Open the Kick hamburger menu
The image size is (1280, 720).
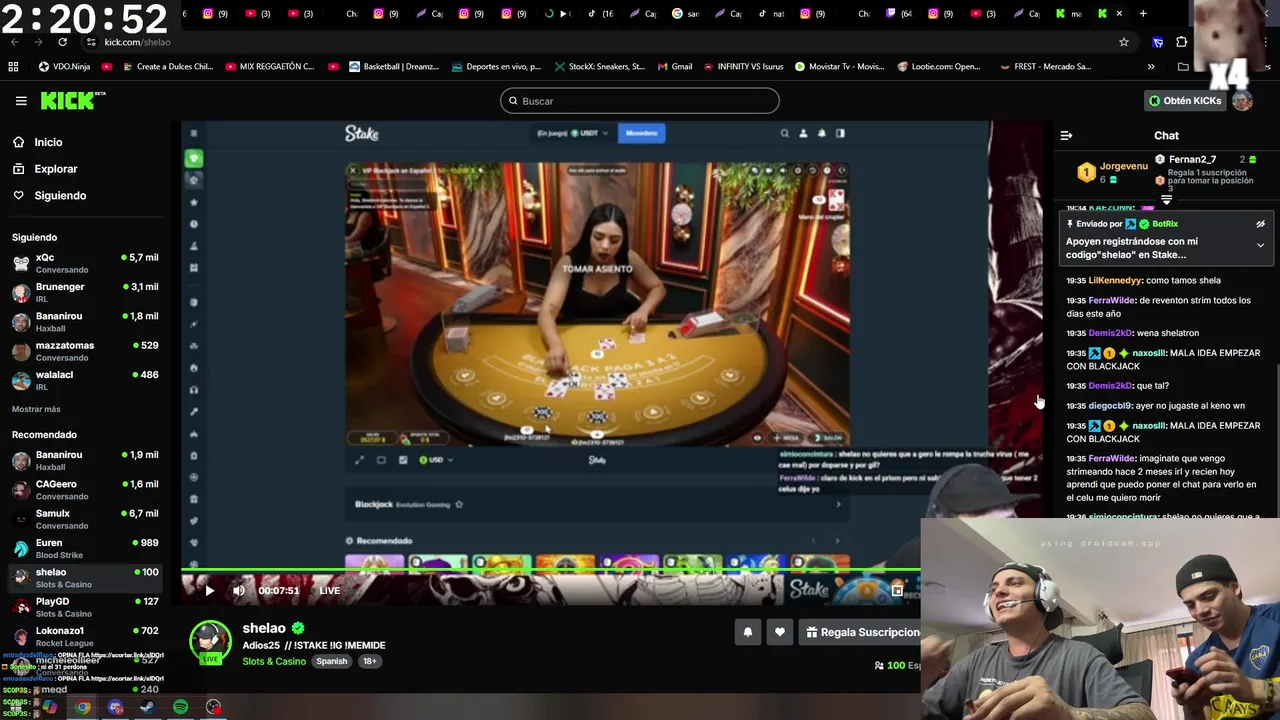(21, 101)
